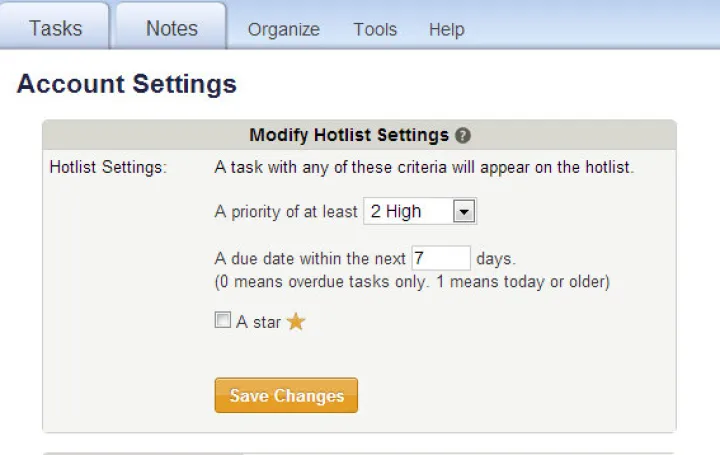
Task: Click the overdue tasks hint text
Action: [x=412, y=281]
